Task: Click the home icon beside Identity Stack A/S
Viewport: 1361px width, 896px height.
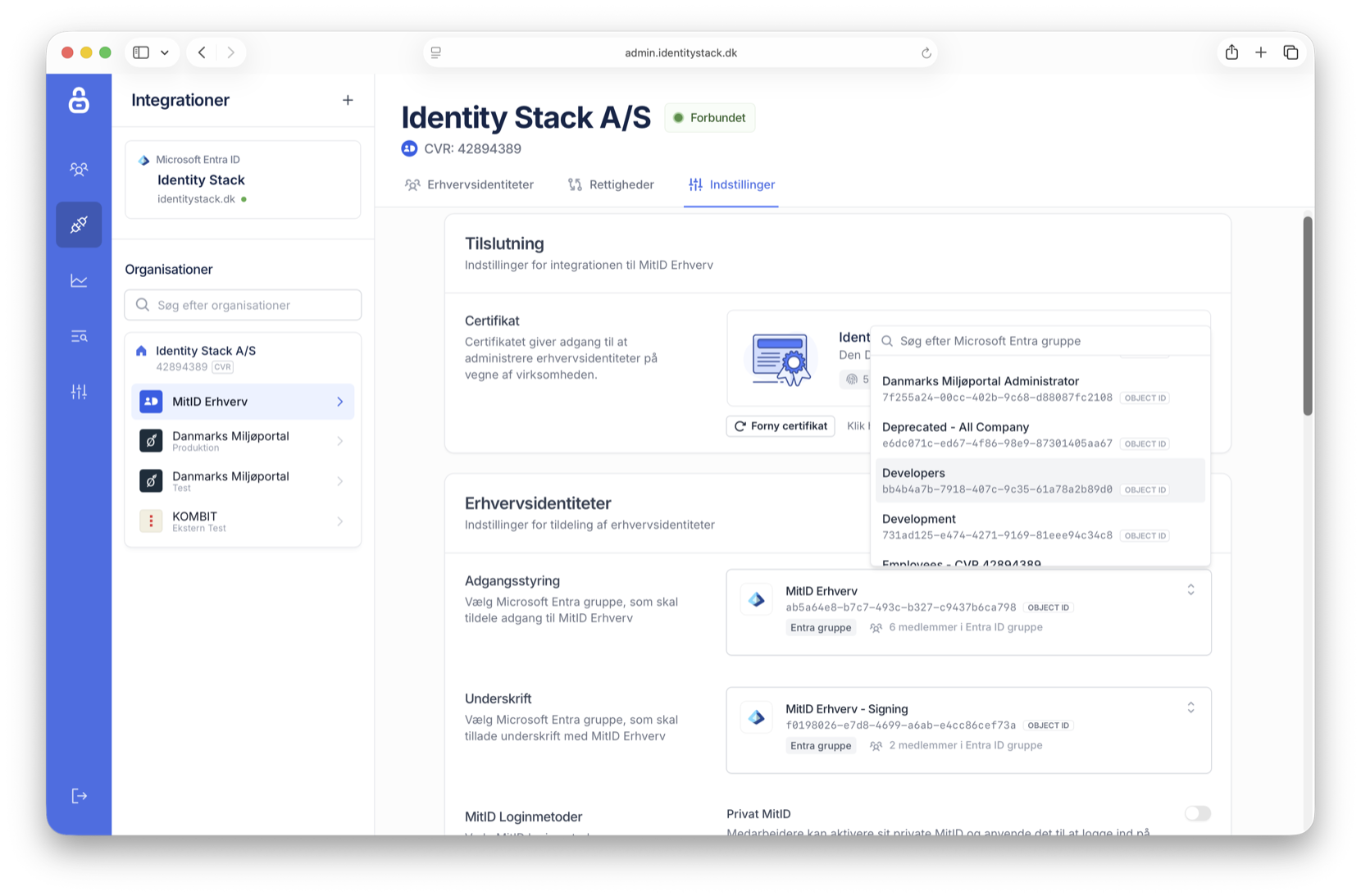Action: [141, 351]
